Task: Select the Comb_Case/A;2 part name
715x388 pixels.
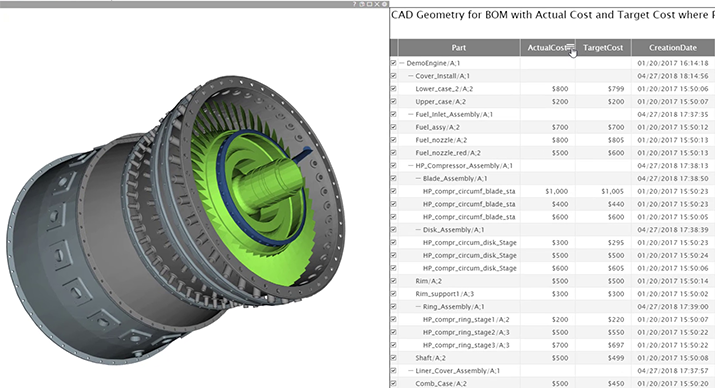Action: [x=441, y=383]
